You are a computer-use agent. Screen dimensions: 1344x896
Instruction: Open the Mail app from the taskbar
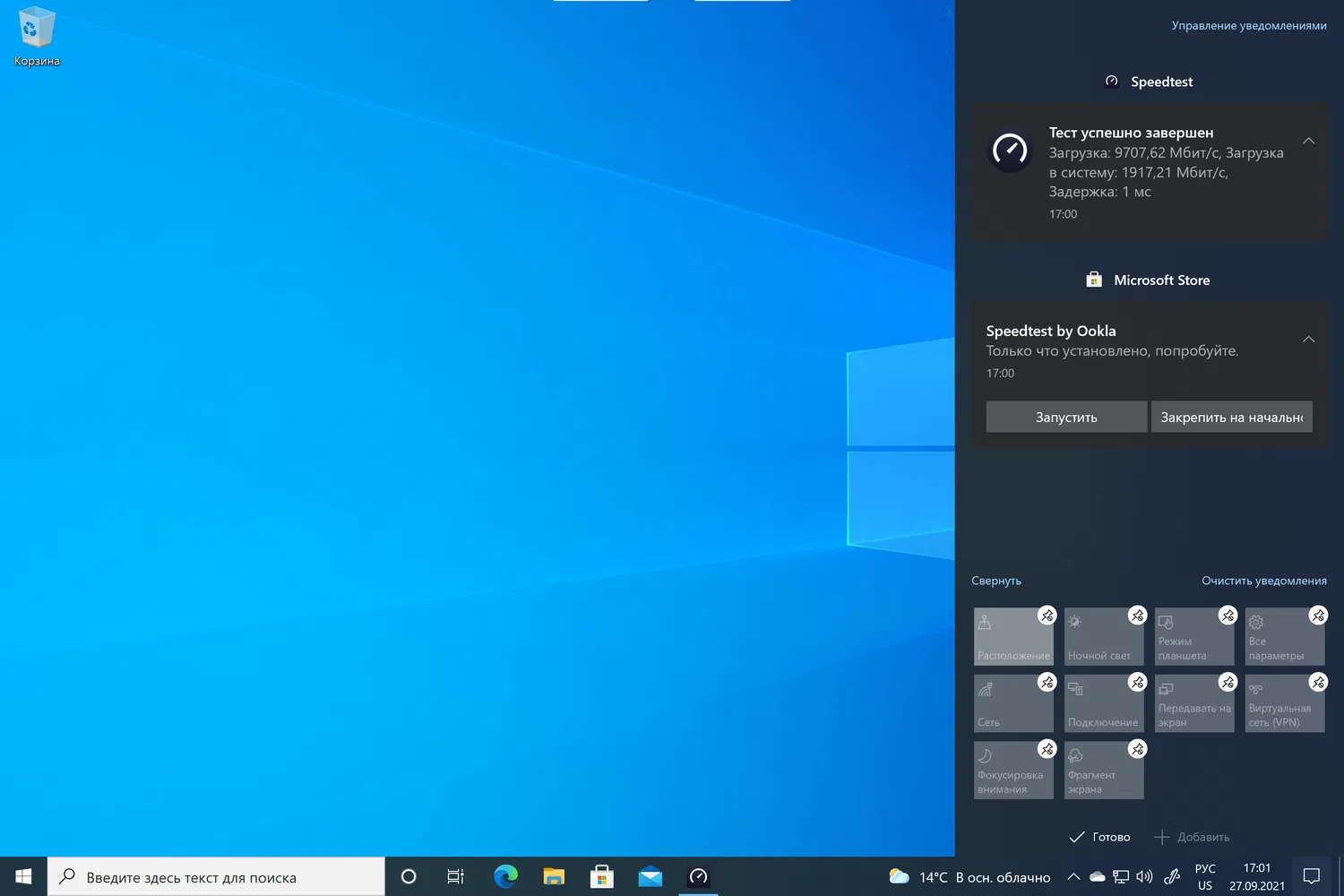[650, 876]
